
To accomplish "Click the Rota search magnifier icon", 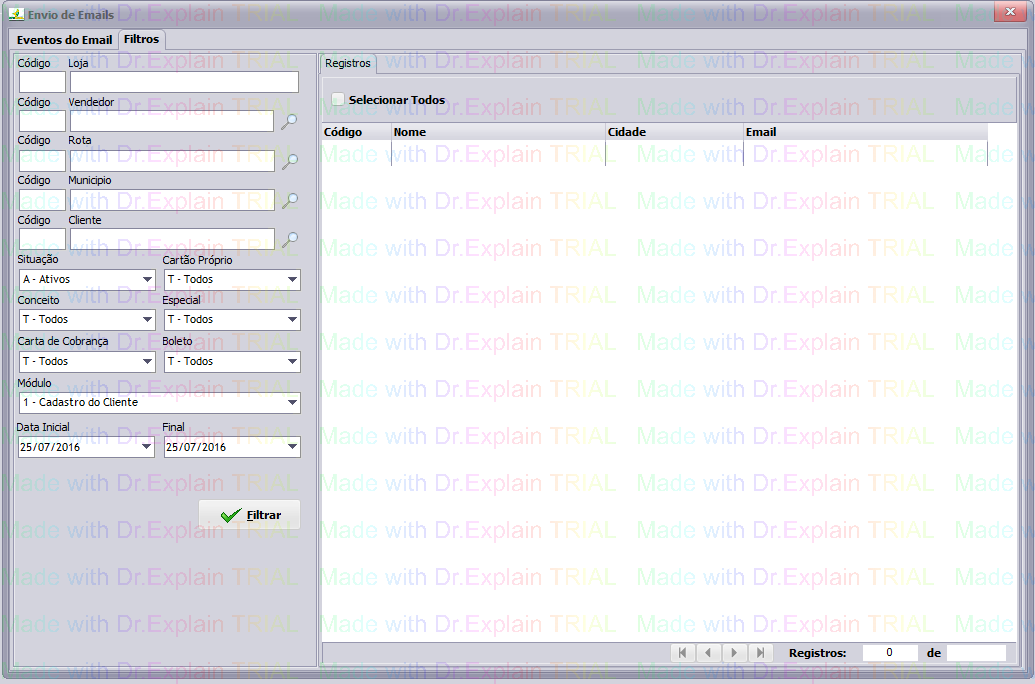I will [289, 161].
